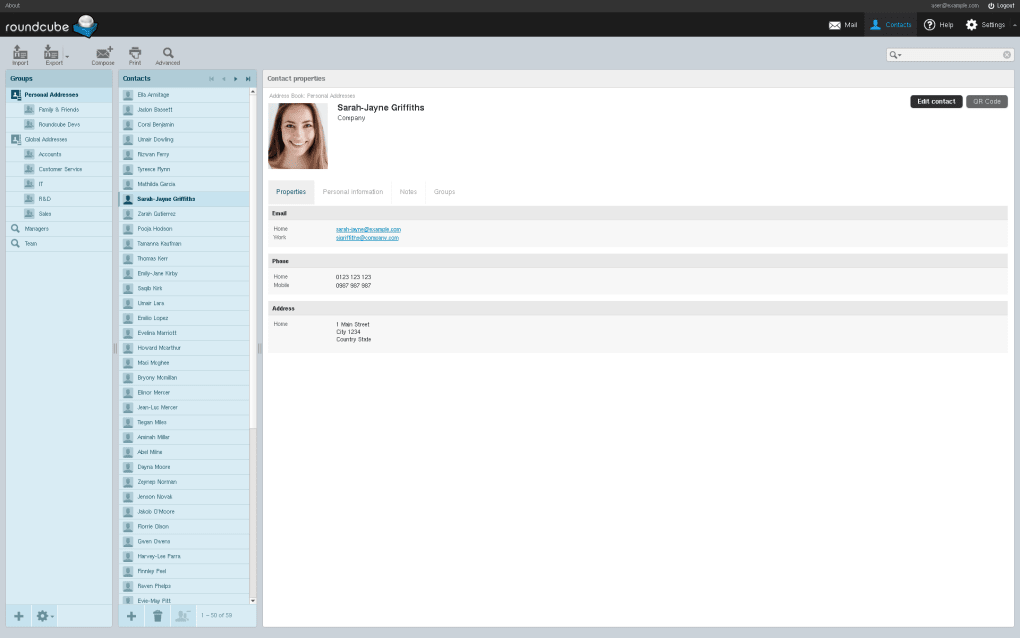Open the Export dropdown arrow

tap(67, 55)
